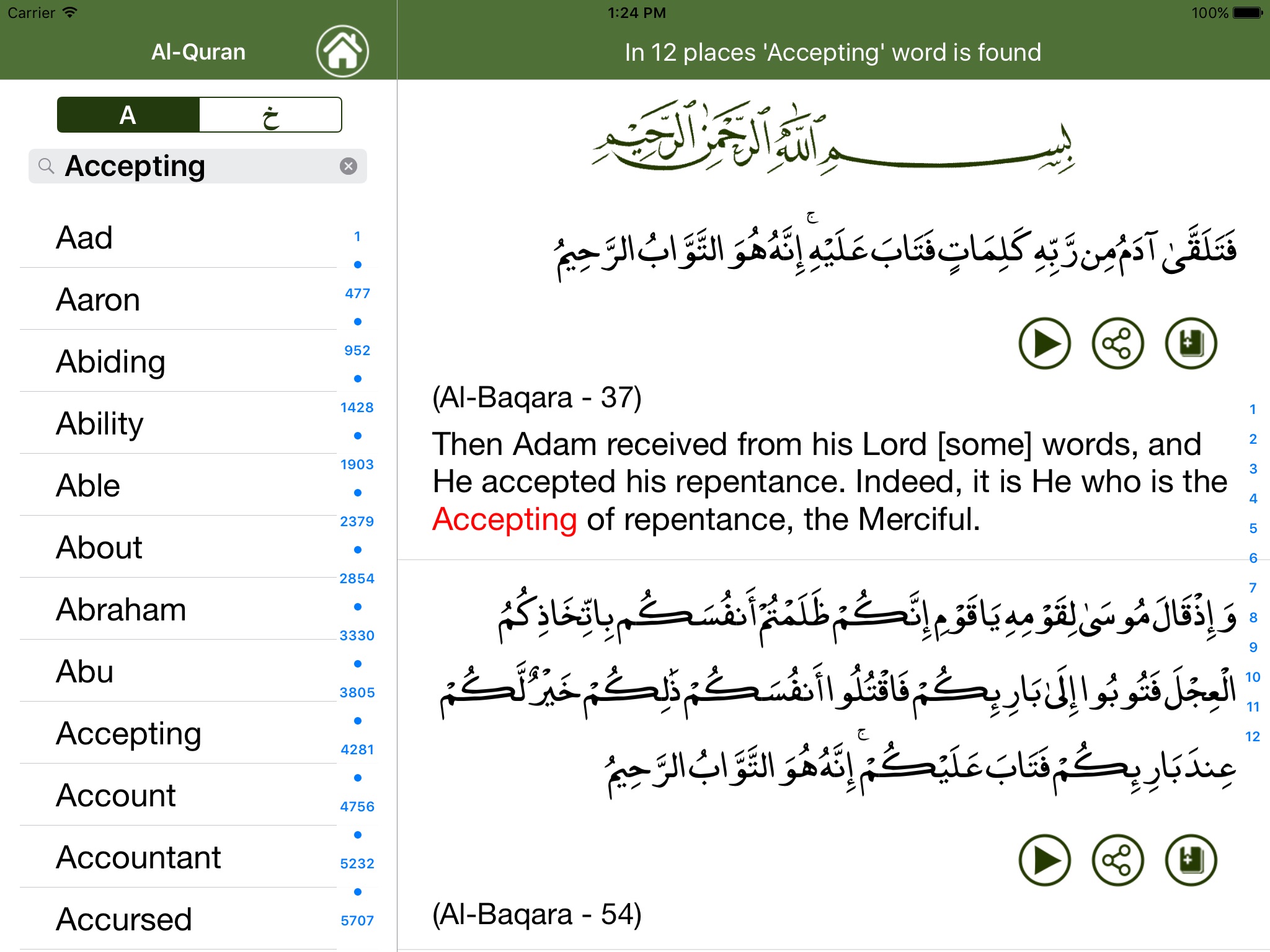The image size is (1270, 952).
Task: Tap the Bismillah calligraphy banner
Action: [x=833, y=138]
